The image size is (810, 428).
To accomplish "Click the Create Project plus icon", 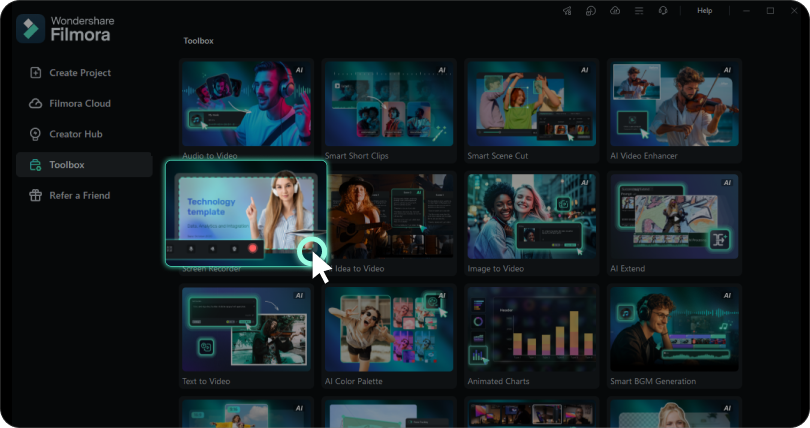I will (x=36, y=73).
